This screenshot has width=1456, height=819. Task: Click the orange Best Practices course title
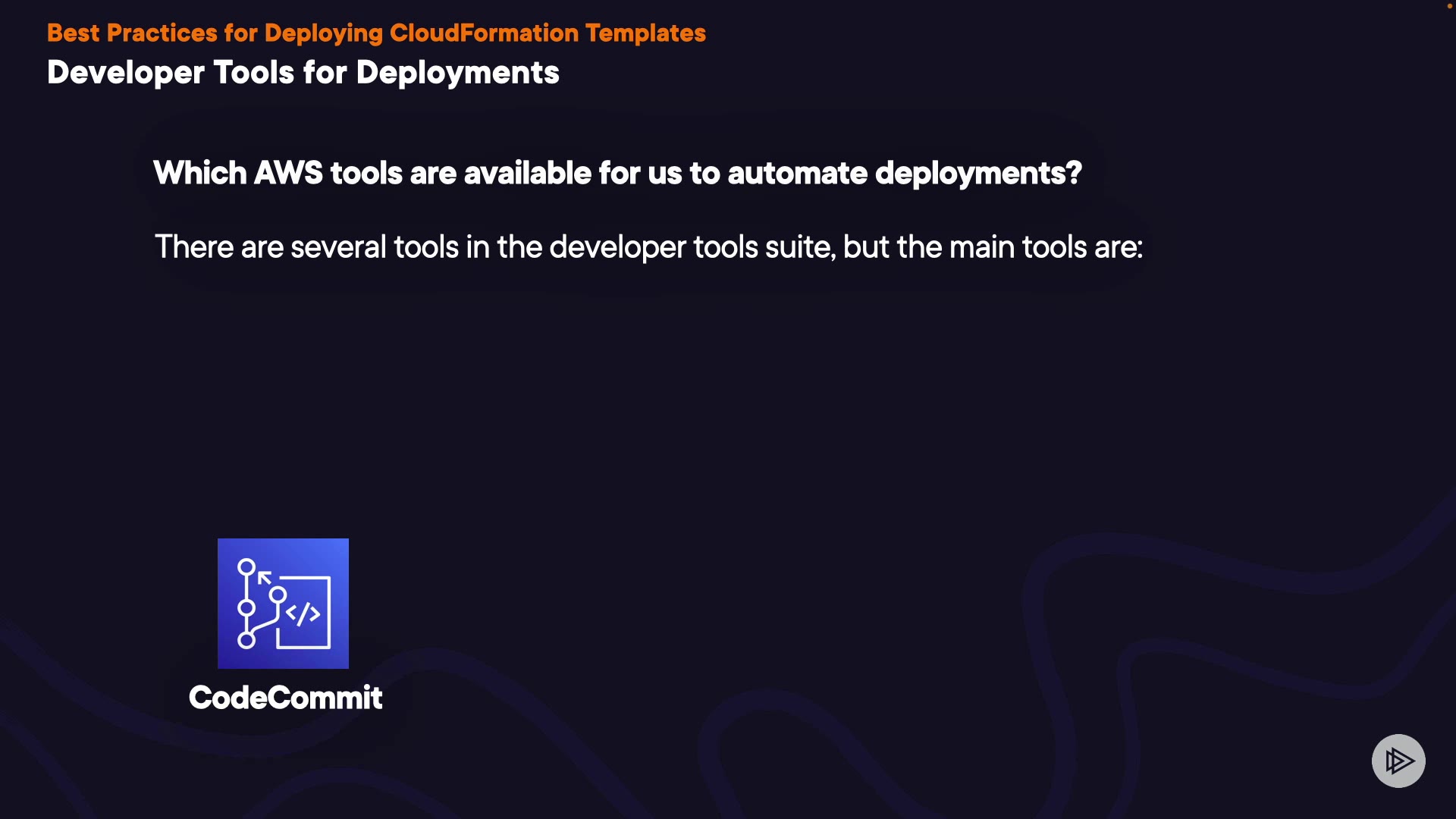[x=376, y=33]
